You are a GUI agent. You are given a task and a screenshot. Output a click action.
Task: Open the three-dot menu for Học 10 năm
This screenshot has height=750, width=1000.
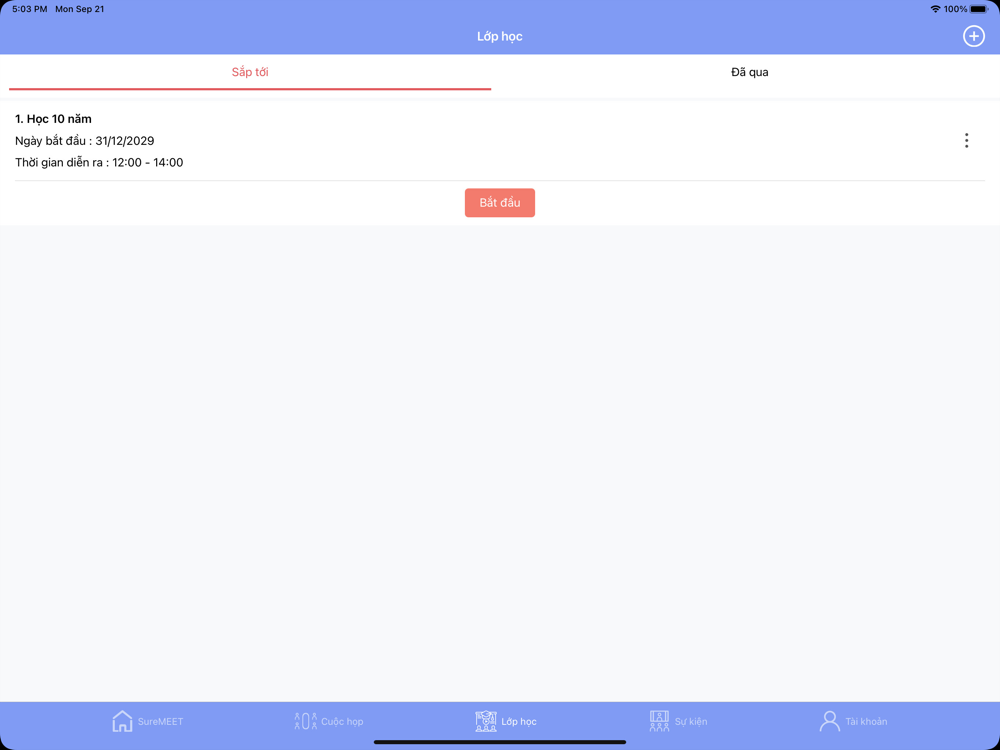click(x=967, y=140)
